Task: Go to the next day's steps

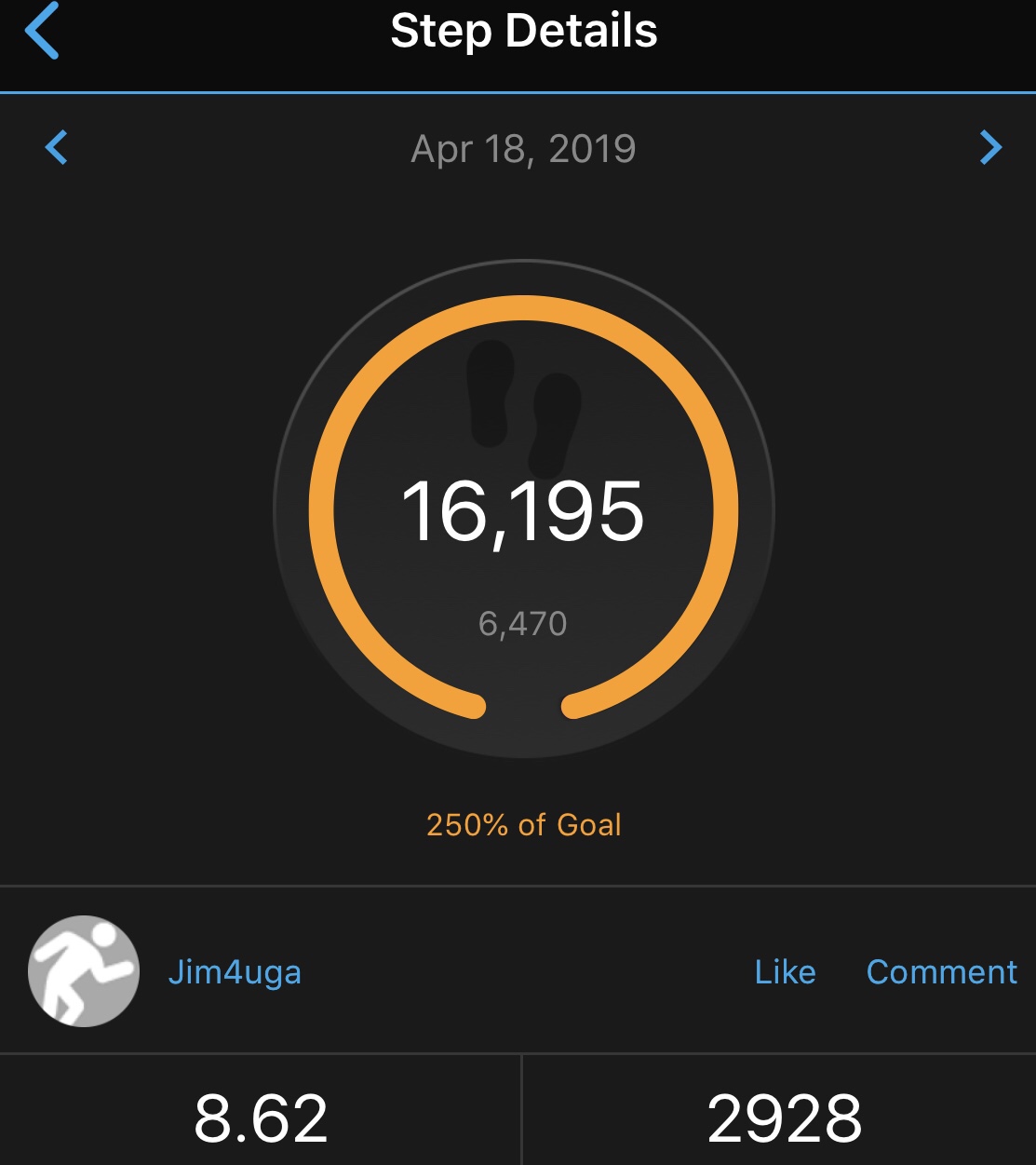Action: [990, 147]
